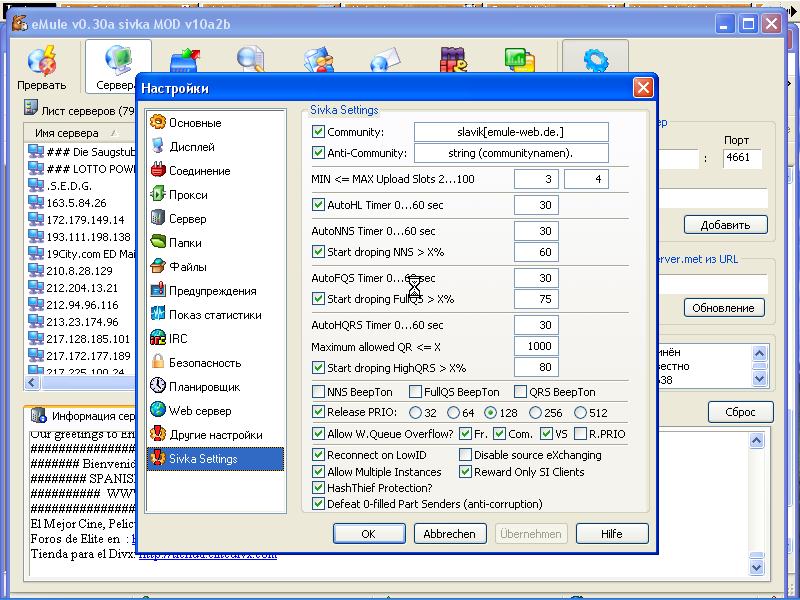
Task: Open the Messages toolbar icon with the envelope
Action: [x=385, y=59]
